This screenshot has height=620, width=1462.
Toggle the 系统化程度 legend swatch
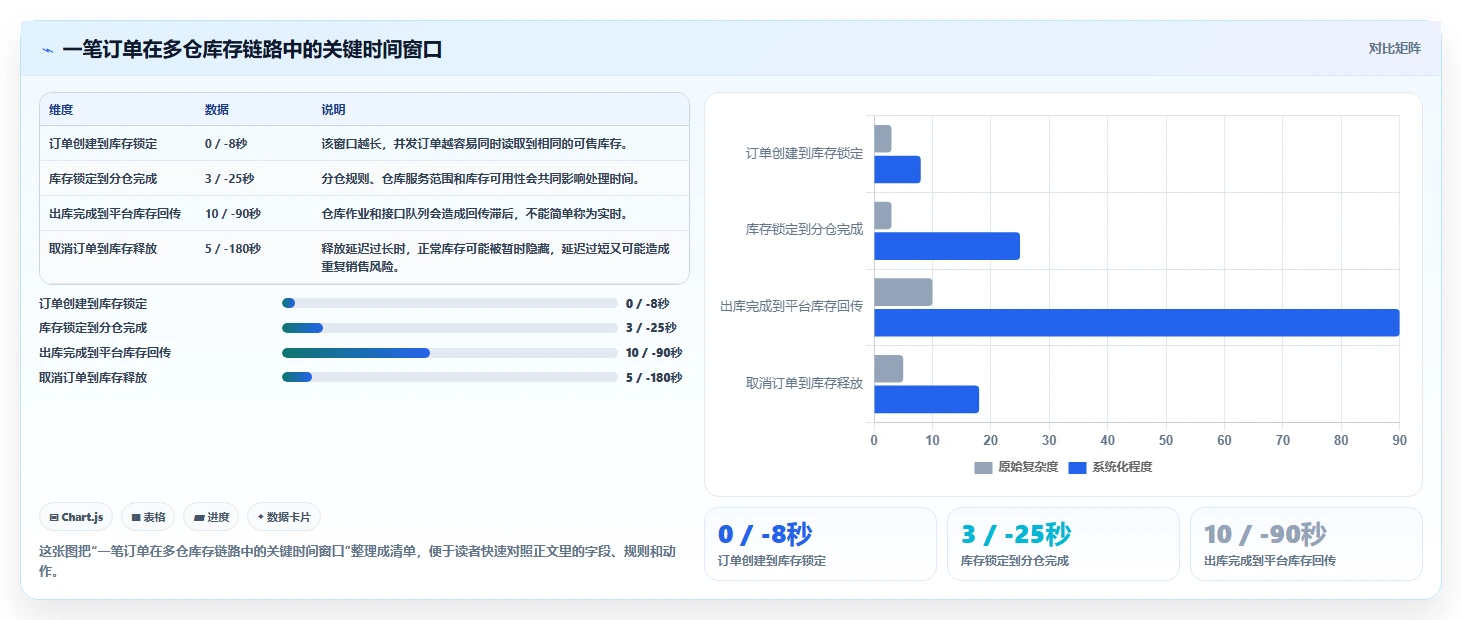[x=1077, y=467]
